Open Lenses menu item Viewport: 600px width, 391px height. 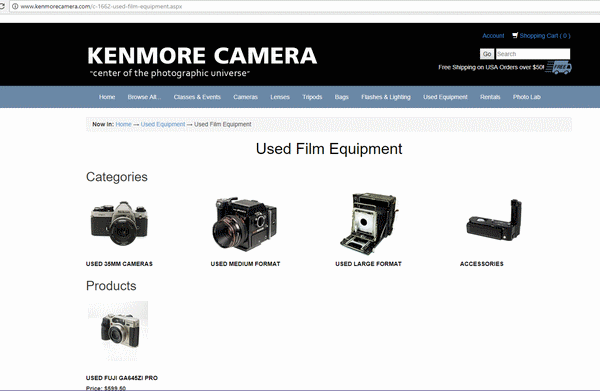click(x=280, y=97)
